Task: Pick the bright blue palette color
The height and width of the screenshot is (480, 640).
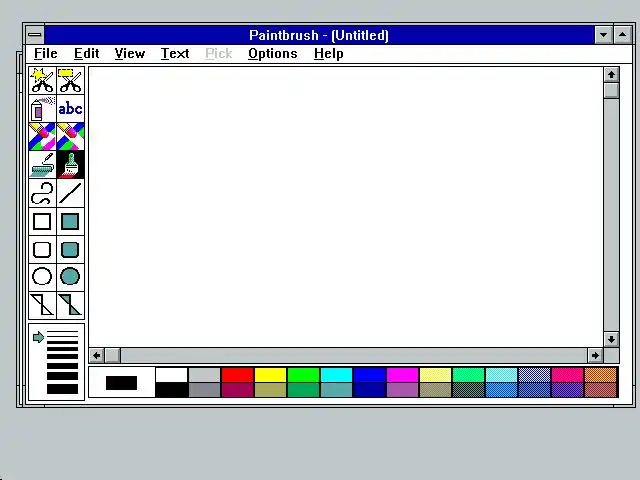Action: [369, 375]
